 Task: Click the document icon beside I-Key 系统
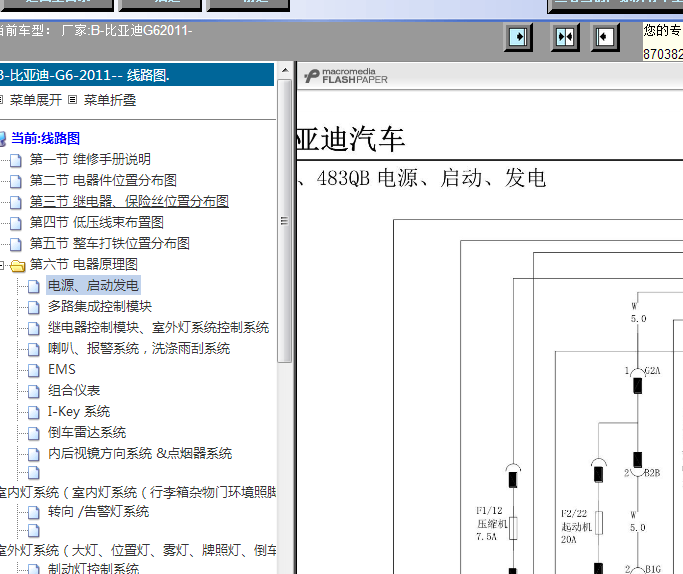coord(34,412)
